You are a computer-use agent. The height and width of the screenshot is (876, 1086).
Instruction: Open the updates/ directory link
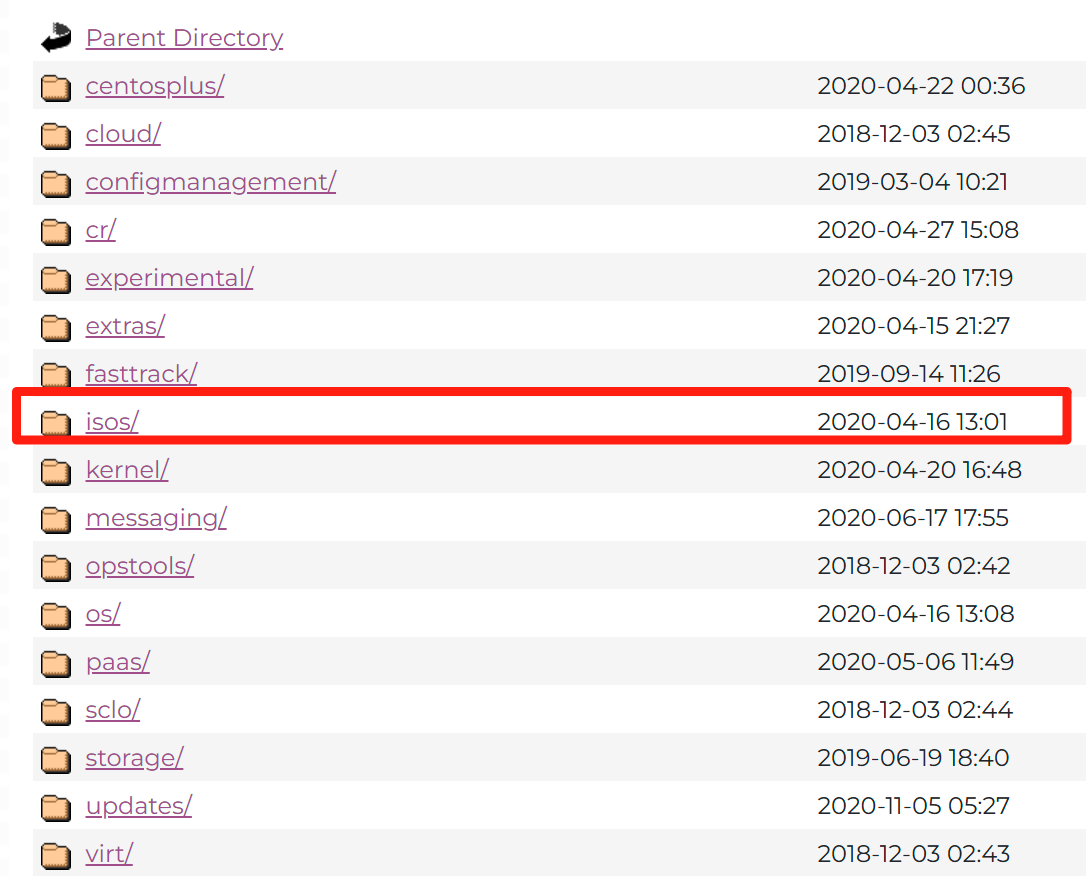click(x=139, y=806)
